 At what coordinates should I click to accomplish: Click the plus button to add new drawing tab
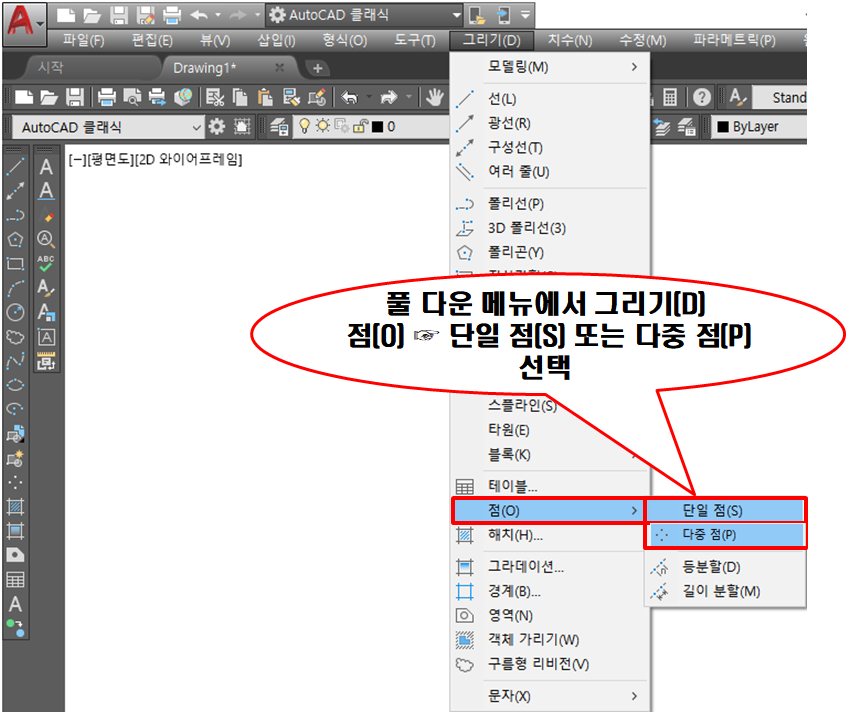[x=318, y=68]
